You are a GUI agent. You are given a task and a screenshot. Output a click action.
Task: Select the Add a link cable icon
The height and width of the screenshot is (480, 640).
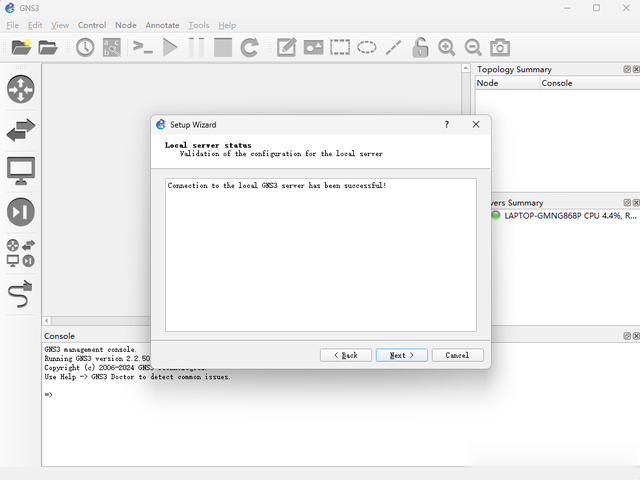pyautogui.click(x=20, y=294)
